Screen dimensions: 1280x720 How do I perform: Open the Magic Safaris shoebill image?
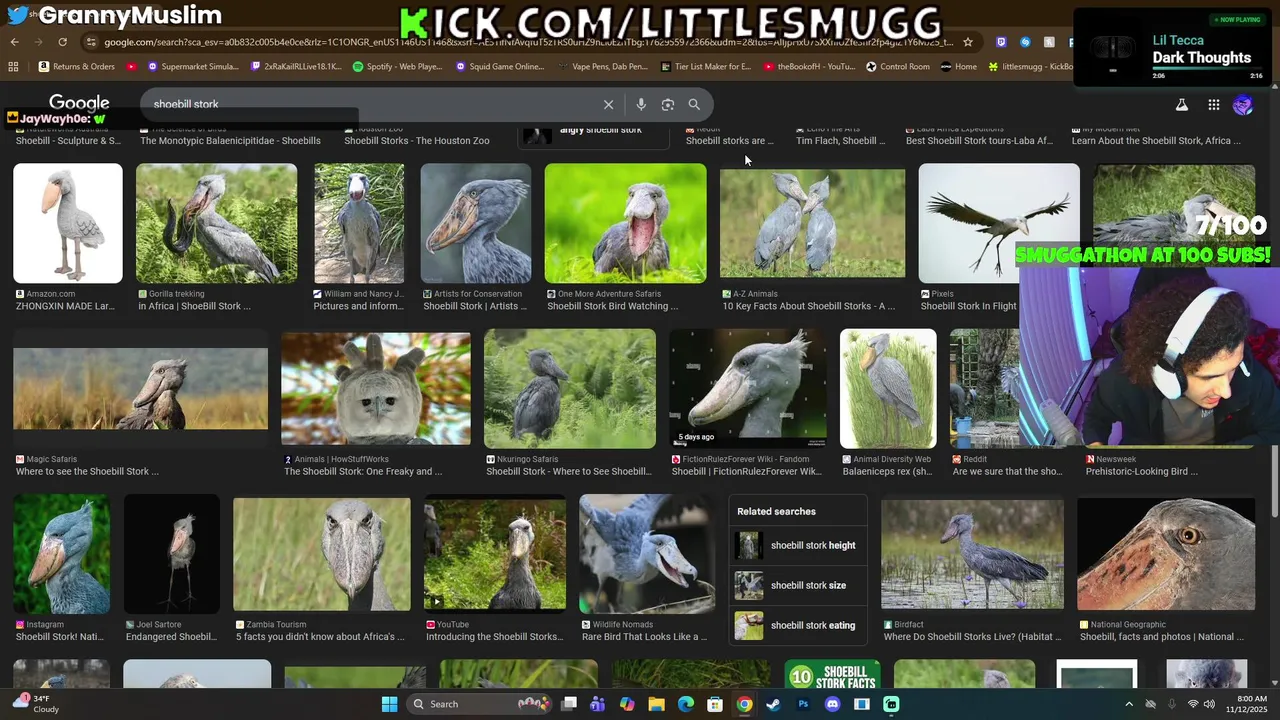pos(140,388)
